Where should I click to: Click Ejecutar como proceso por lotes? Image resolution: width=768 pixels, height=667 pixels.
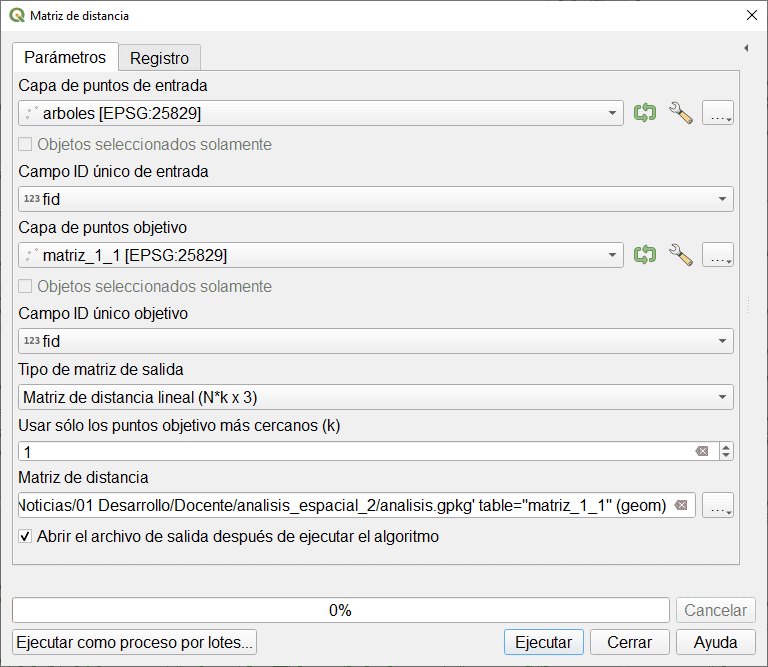pyautogui.click(x=135, y=642)
